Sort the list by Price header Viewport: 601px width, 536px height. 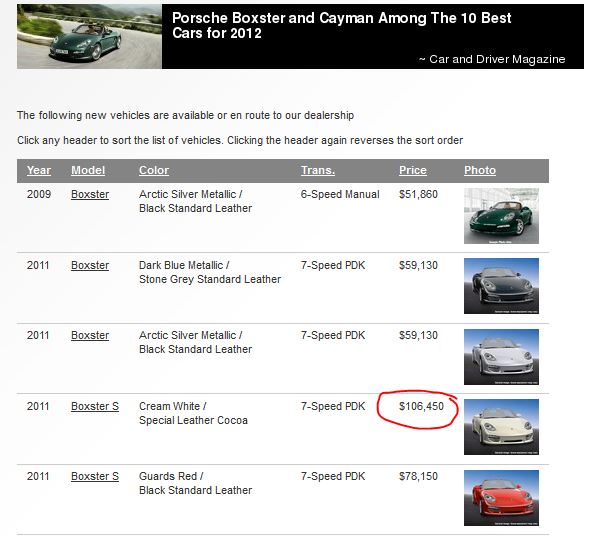(412, 170)
